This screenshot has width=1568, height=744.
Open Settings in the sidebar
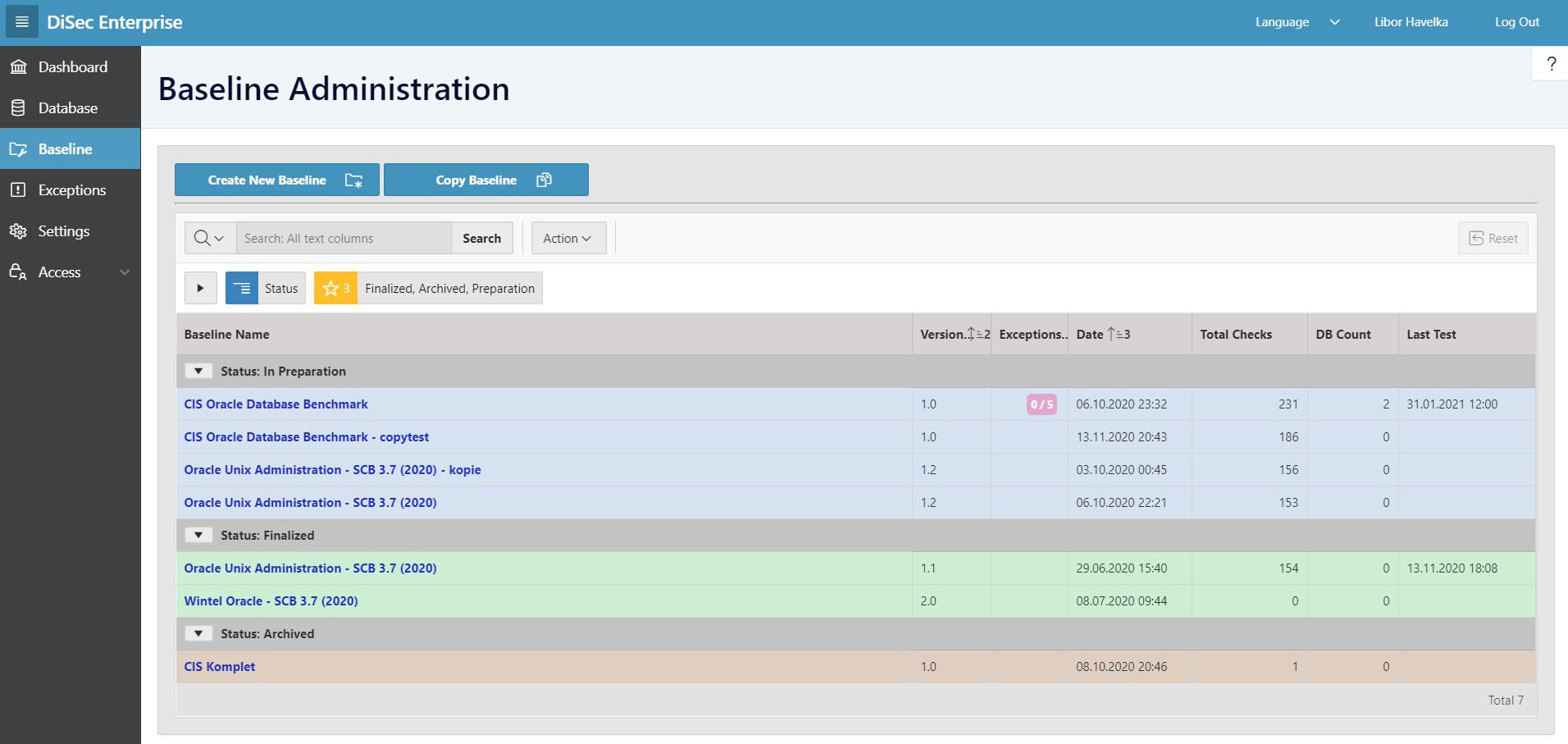tap(63, 231)
